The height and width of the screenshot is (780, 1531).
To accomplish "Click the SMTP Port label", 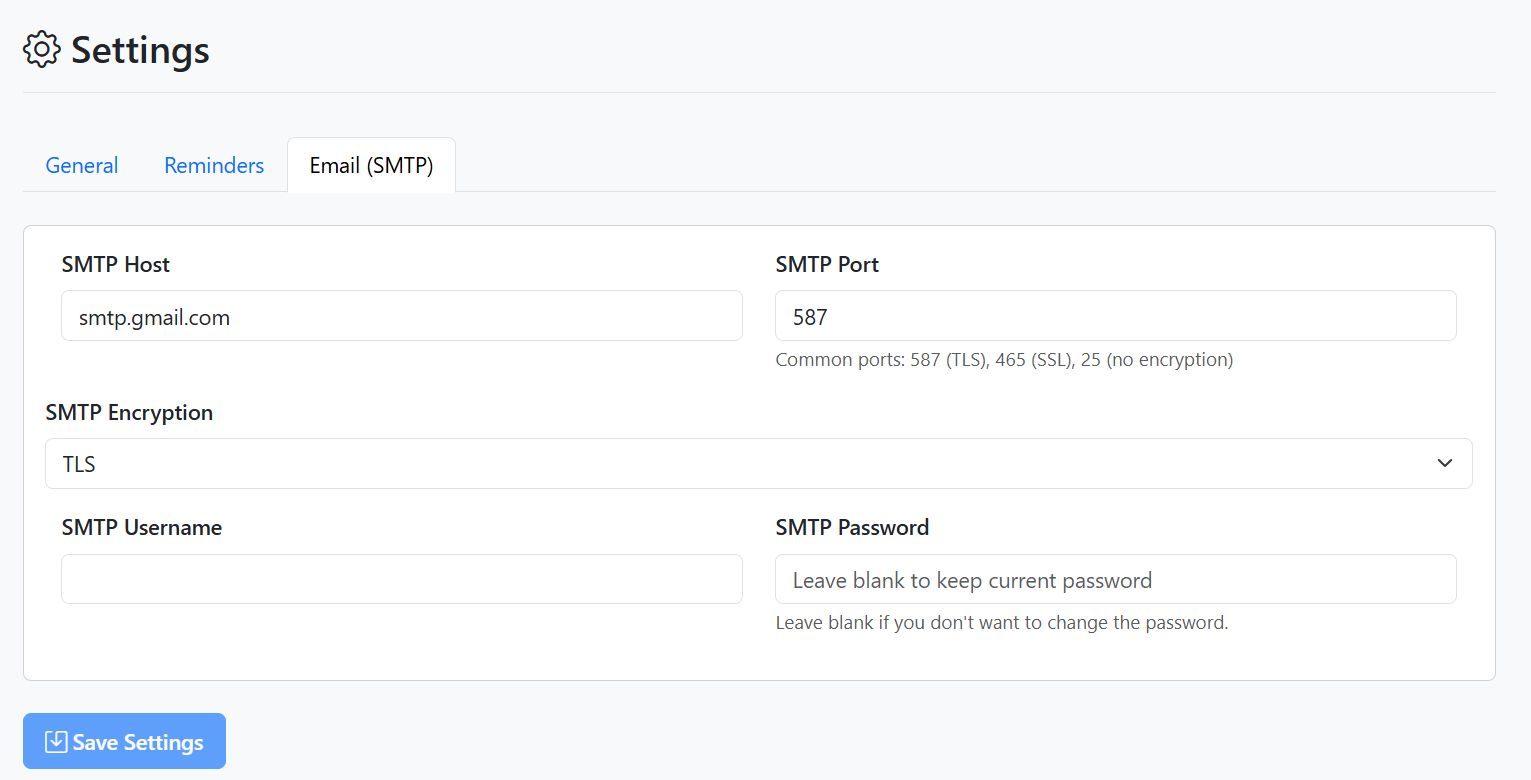I will 827,265.
